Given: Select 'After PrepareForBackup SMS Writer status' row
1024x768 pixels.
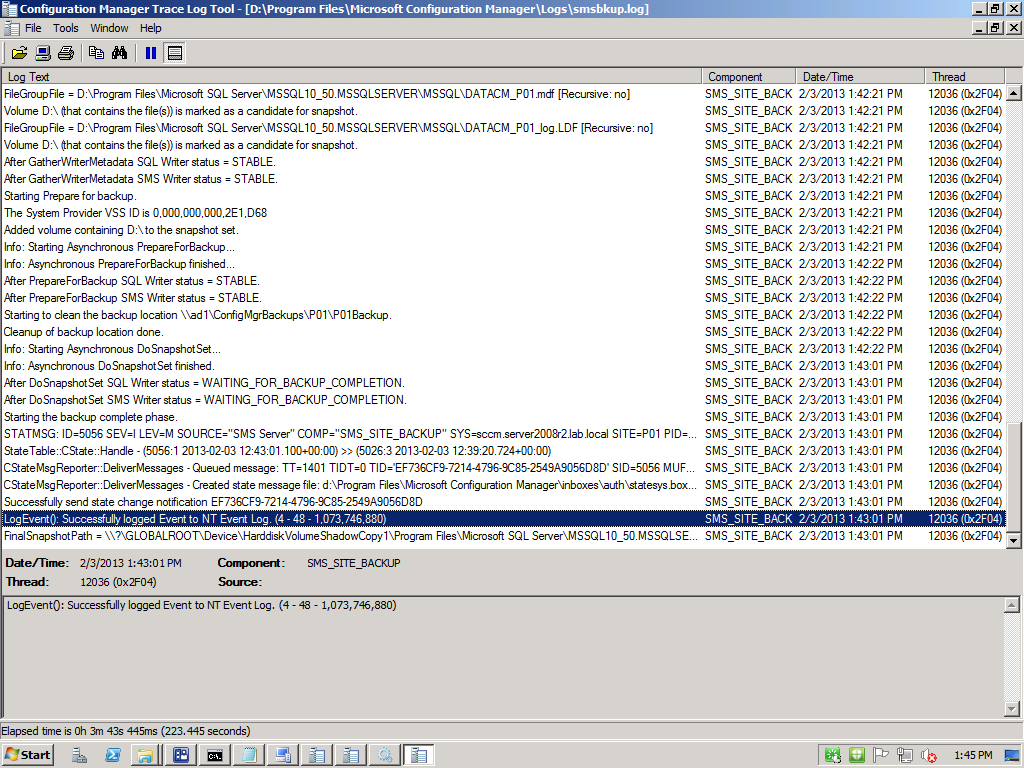Looking at the screenshot, I should point(503,298).
